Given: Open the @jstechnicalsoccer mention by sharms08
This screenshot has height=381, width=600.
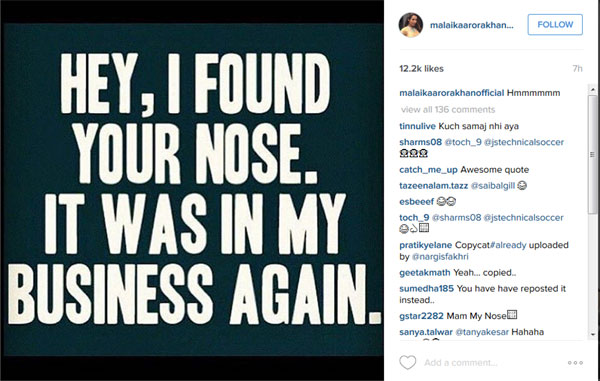Looking at the screenshot, I should [524, 142].
